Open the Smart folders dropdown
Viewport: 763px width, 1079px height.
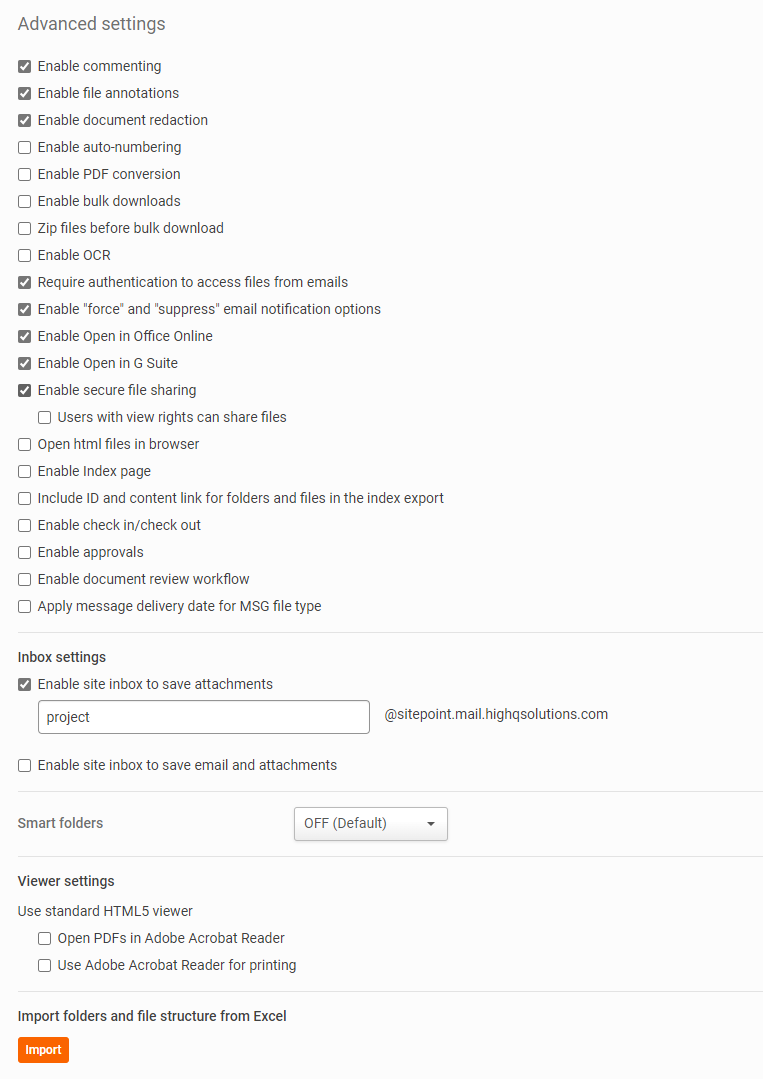pos(370,824)
